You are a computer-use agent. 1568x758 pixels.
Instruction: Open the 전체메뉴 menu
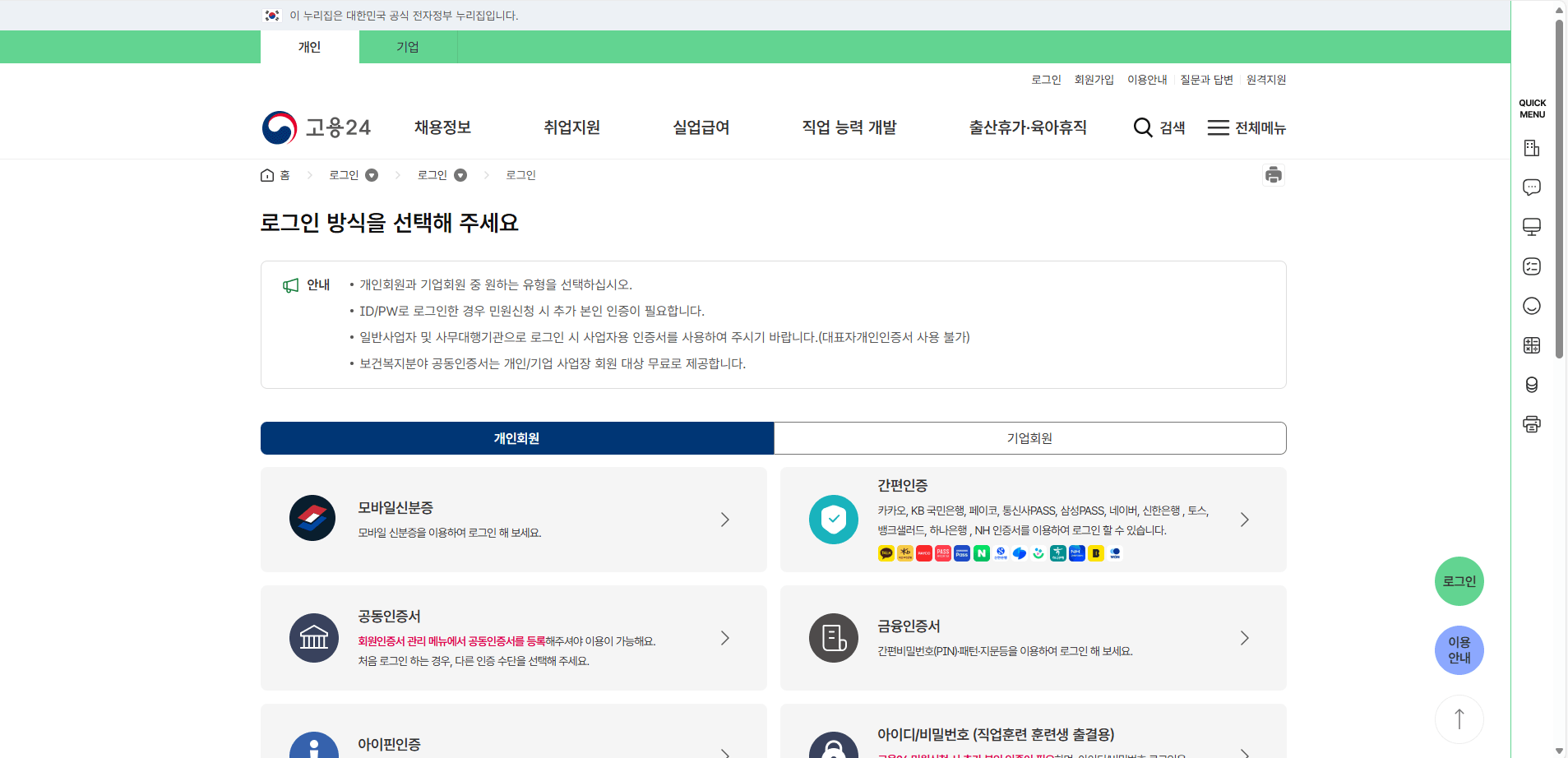pyautogui.click(x=1247, y=127)
